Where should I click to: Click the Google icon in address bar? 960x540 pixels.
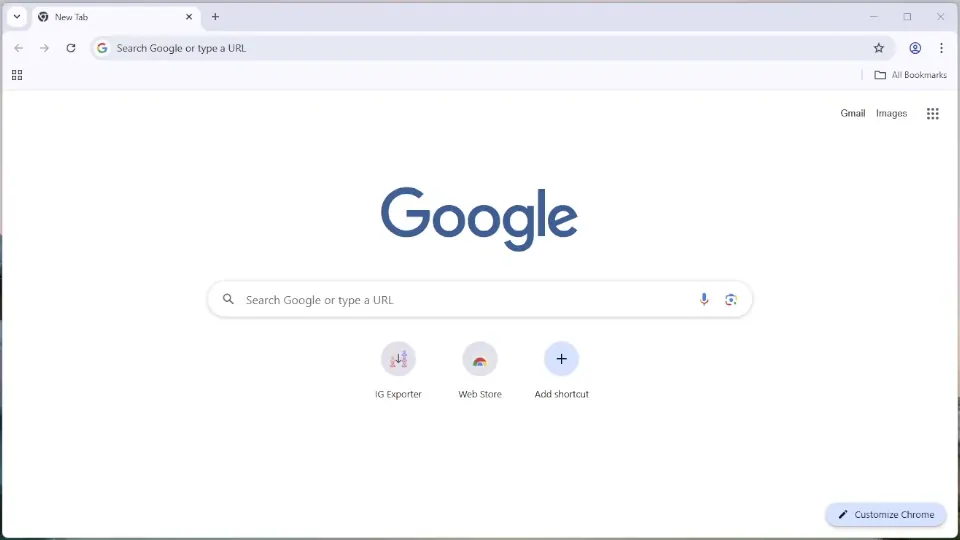[102, 48]
